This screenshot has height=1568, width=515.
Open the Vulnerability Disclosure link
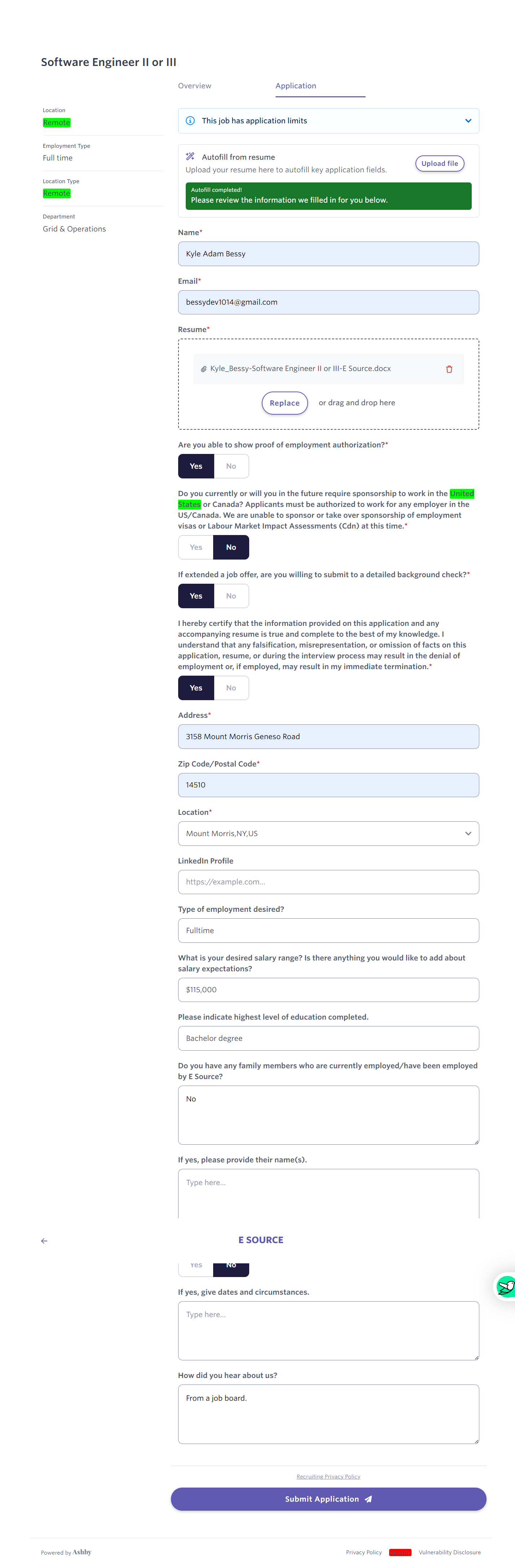[449, 1552]
